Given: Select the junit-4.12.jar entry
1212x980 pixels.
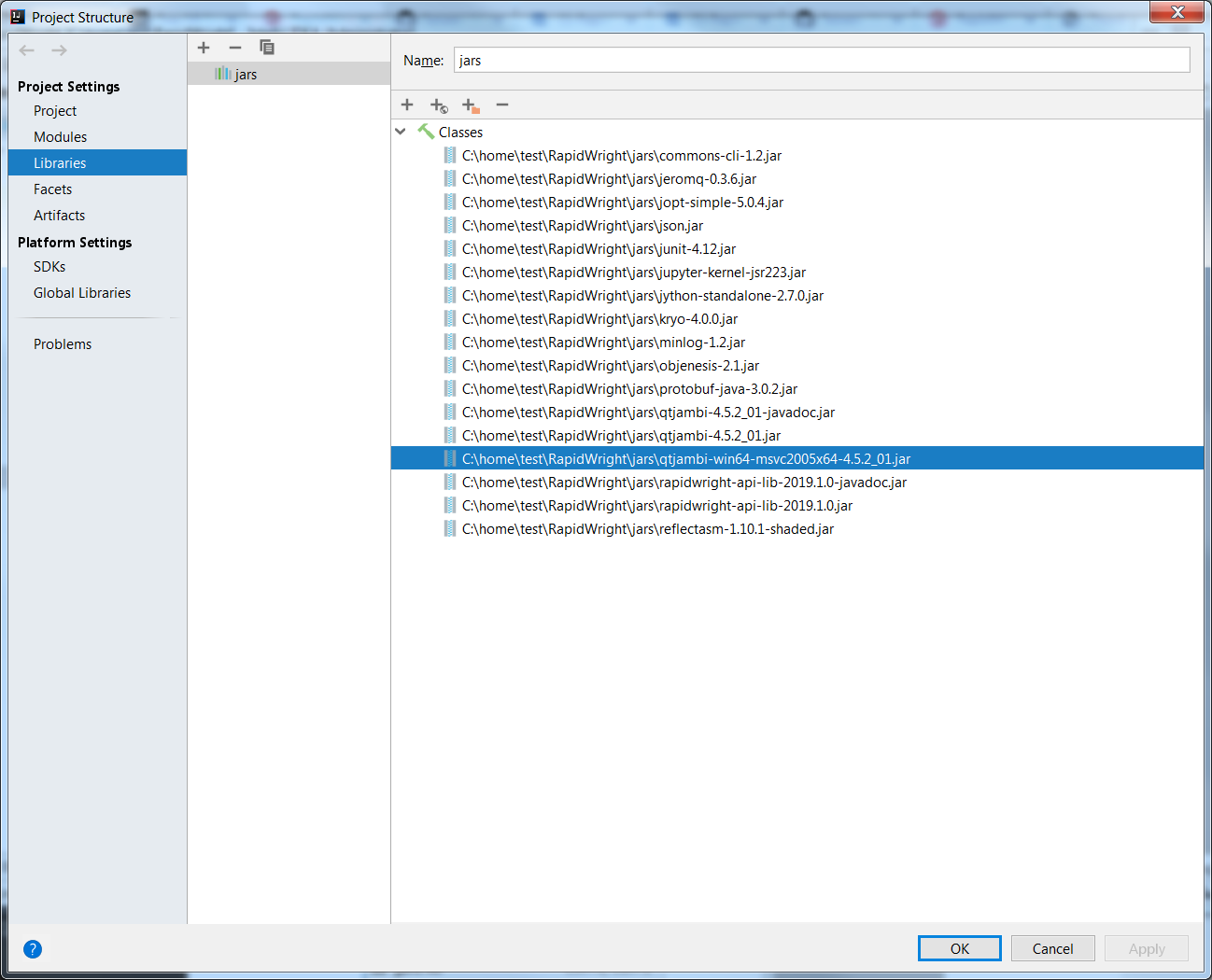Looking at the screenshot, I should tap(599, 248).
